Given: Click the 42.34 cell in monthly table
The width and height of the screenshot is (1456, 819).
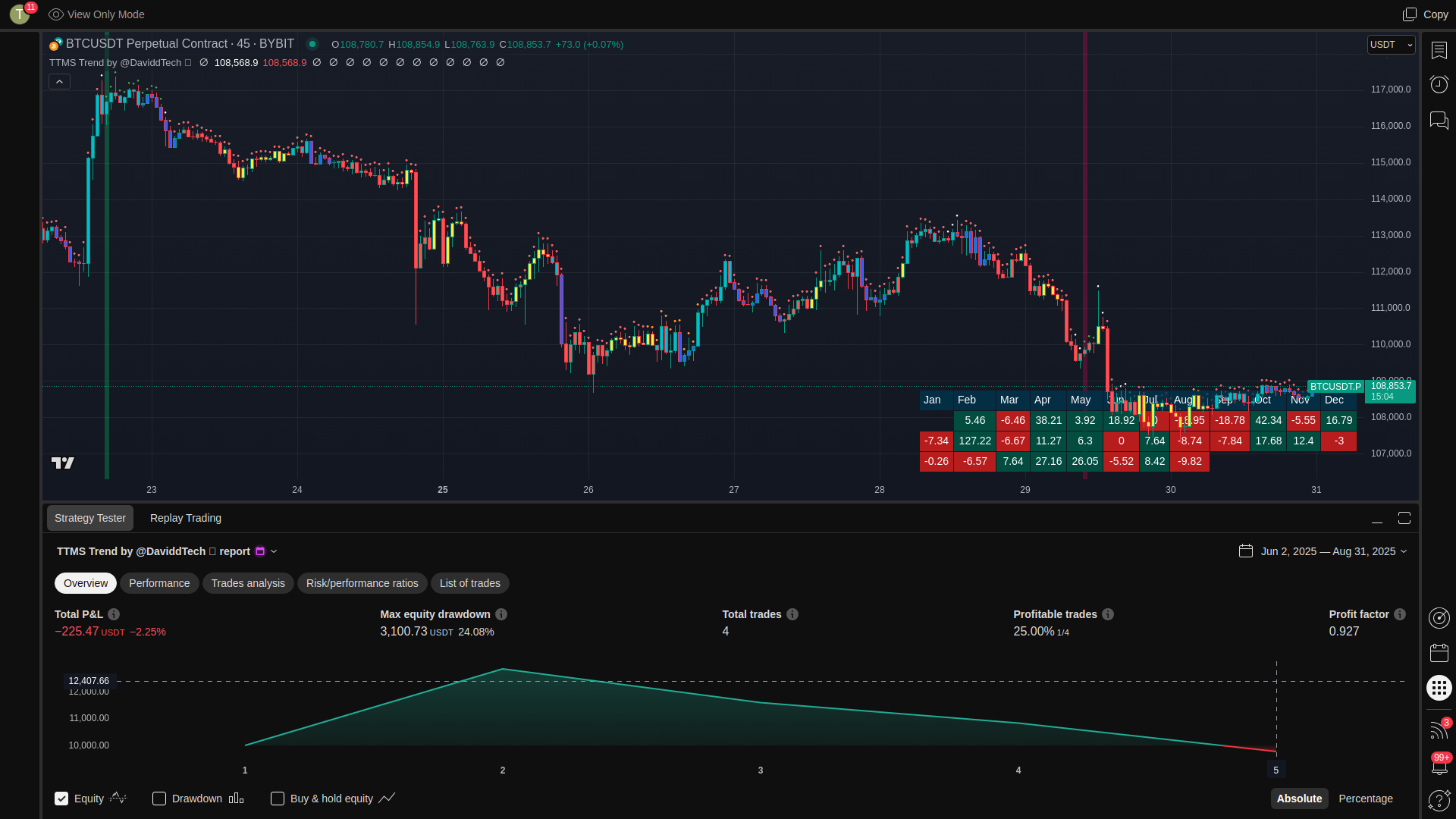Looking at the screenshot, I should pyautogui.click(x=1268, y=420).
